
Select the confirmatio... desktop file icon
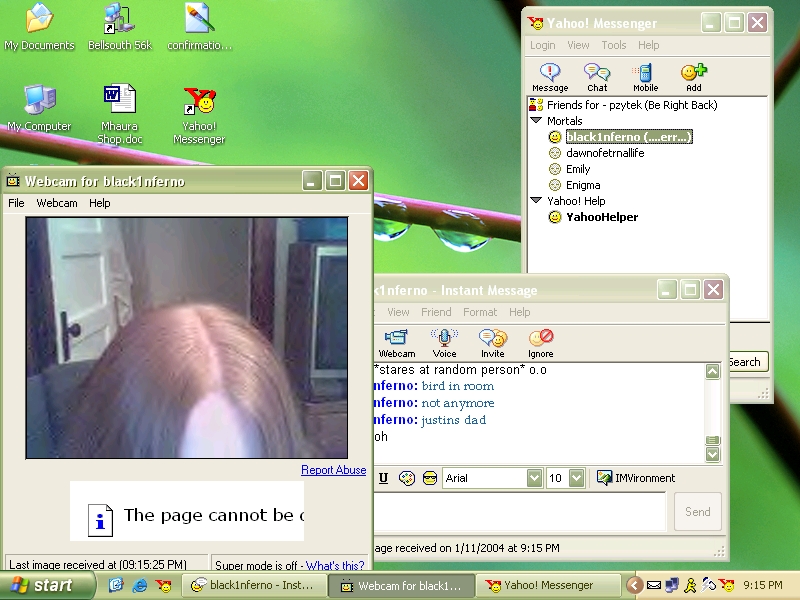[199, 27]
